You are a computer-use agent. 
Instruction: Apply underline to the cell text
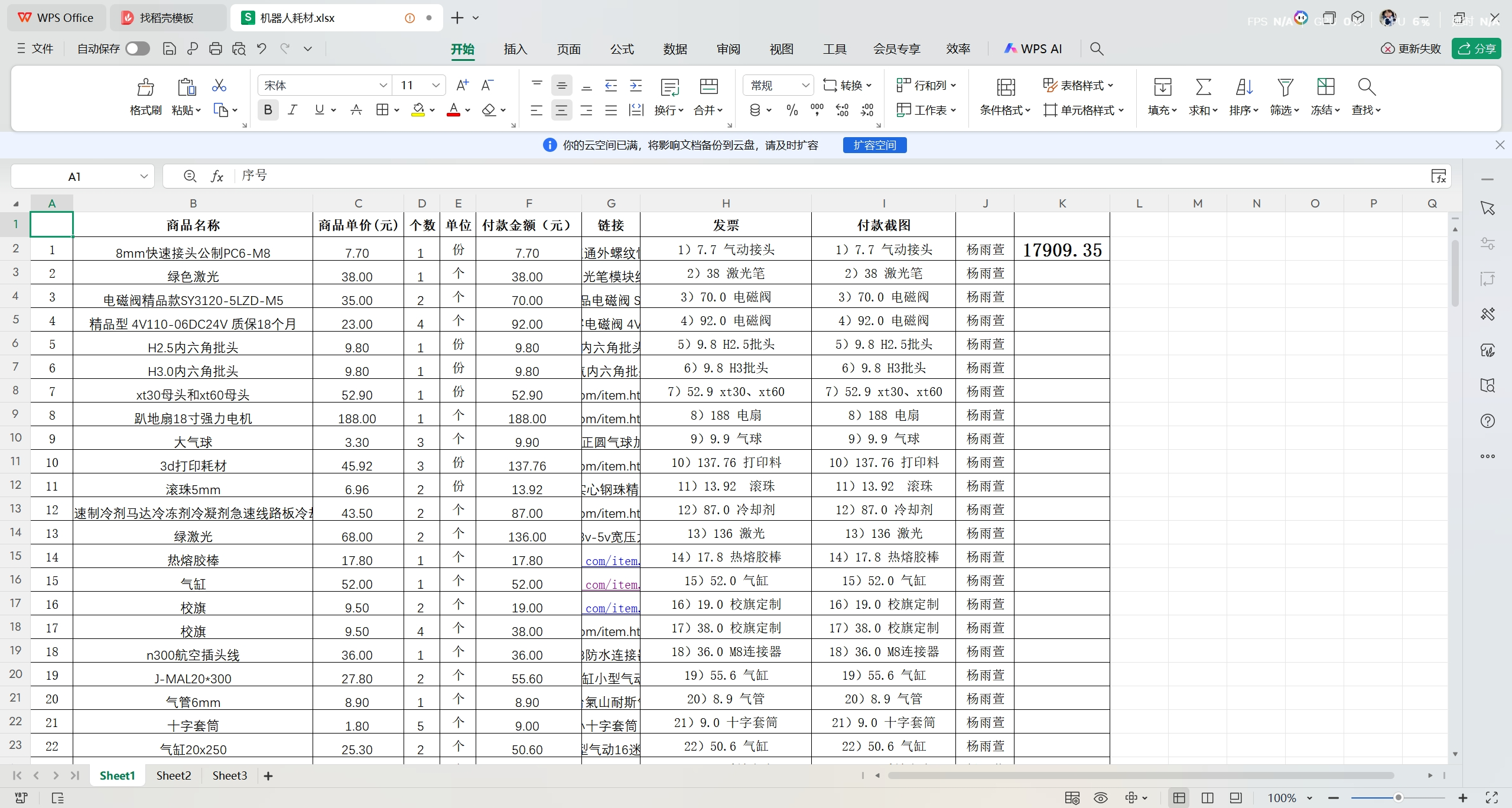point(318,109)
